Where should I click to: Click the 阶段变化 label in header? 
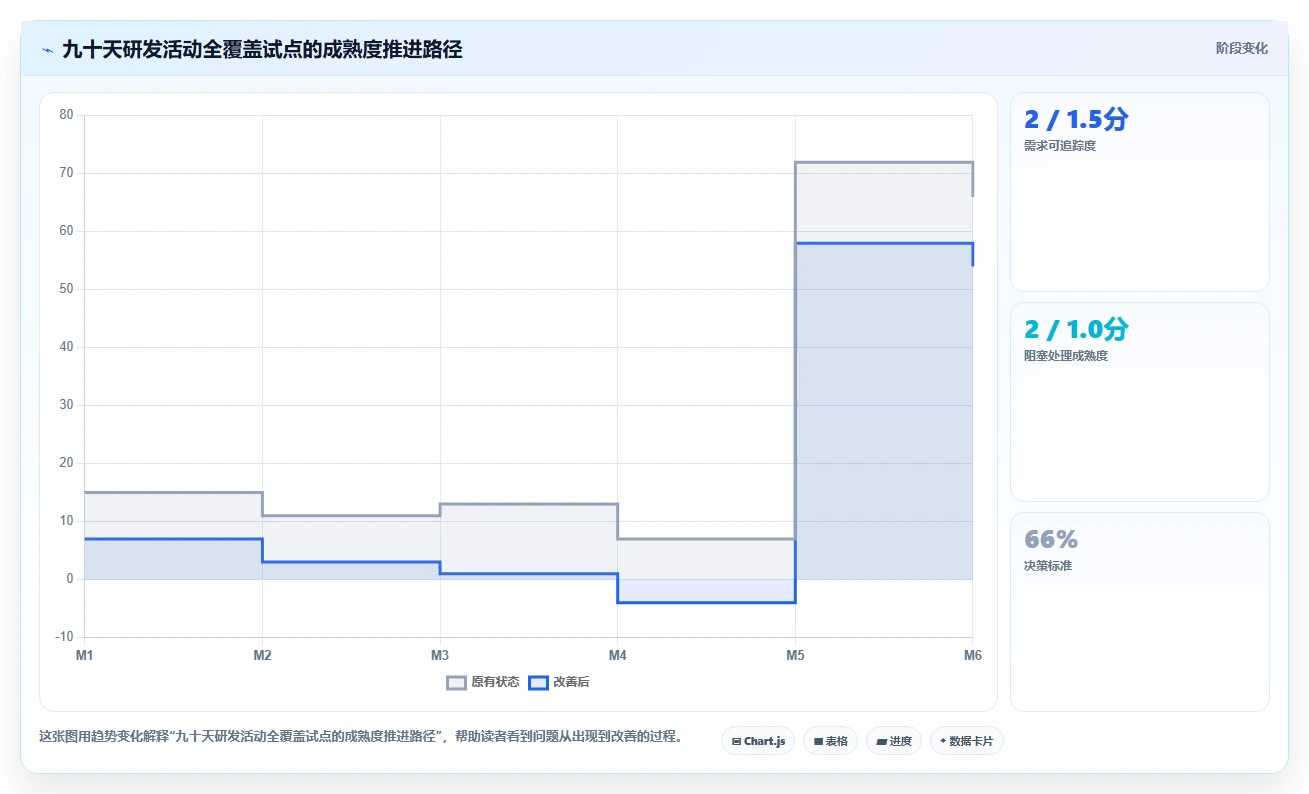click(1242, 48)
